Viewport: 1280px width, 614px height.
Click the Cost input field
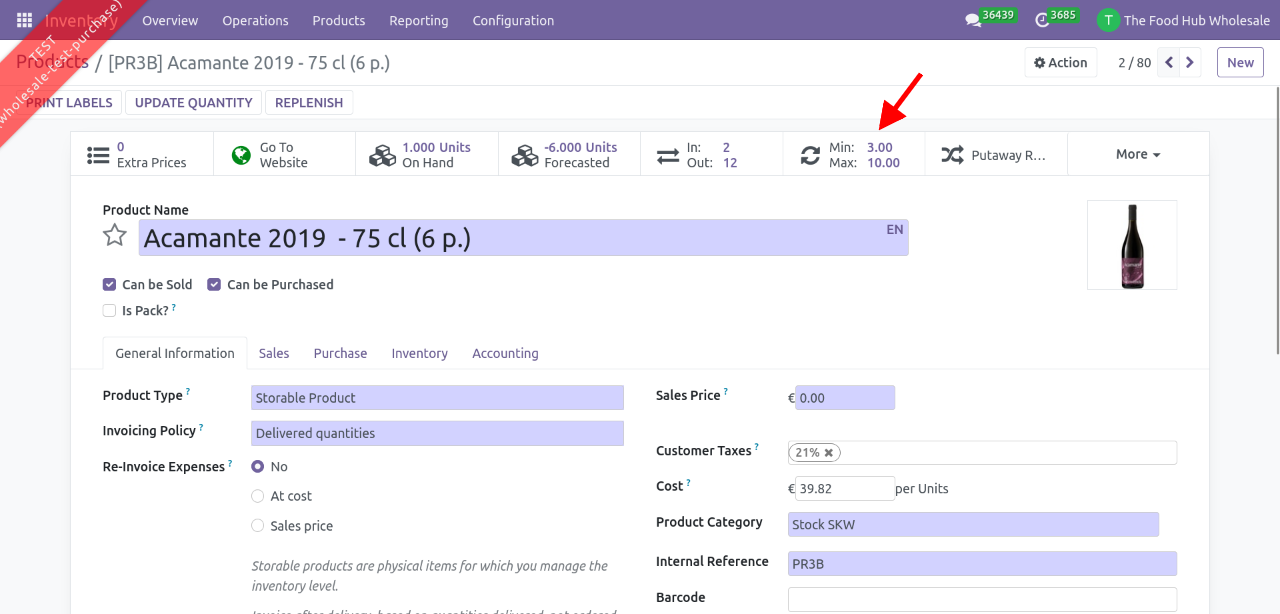pos(845,489)
